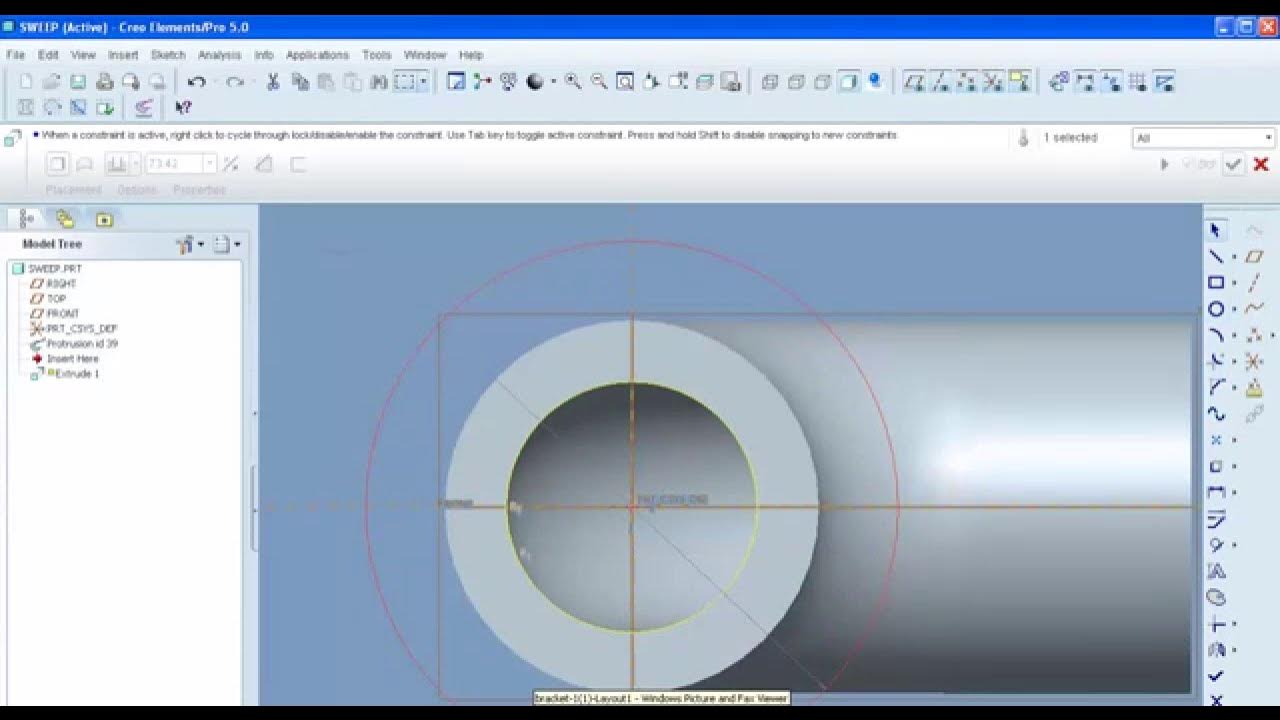Image resolution: width=1280 pixels, height=720 pixels.
Task: Cancel the feature with red X
Action: point(1261,164)
